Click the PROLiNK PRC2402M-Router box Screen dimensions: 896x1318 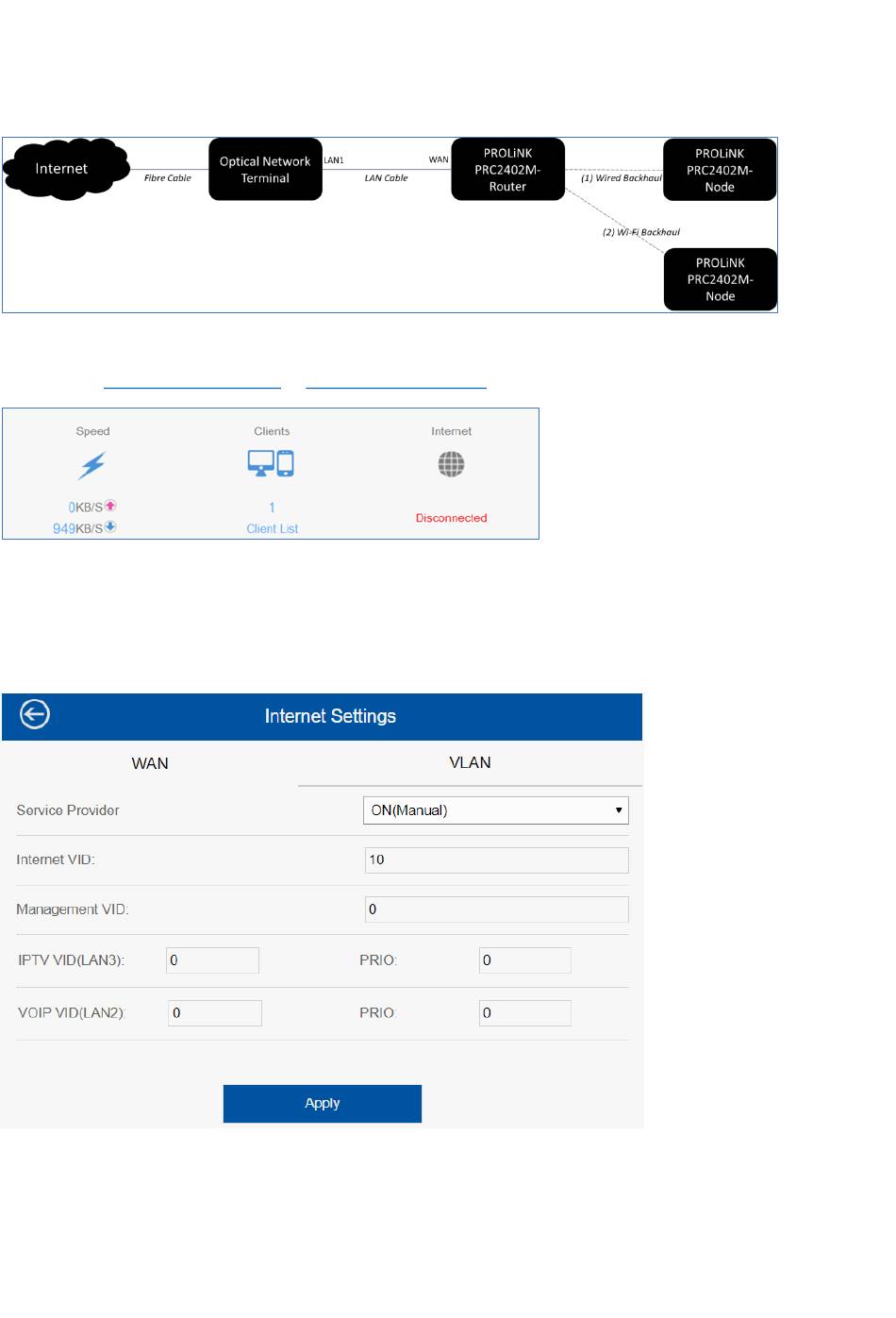(x=507, y=170)
